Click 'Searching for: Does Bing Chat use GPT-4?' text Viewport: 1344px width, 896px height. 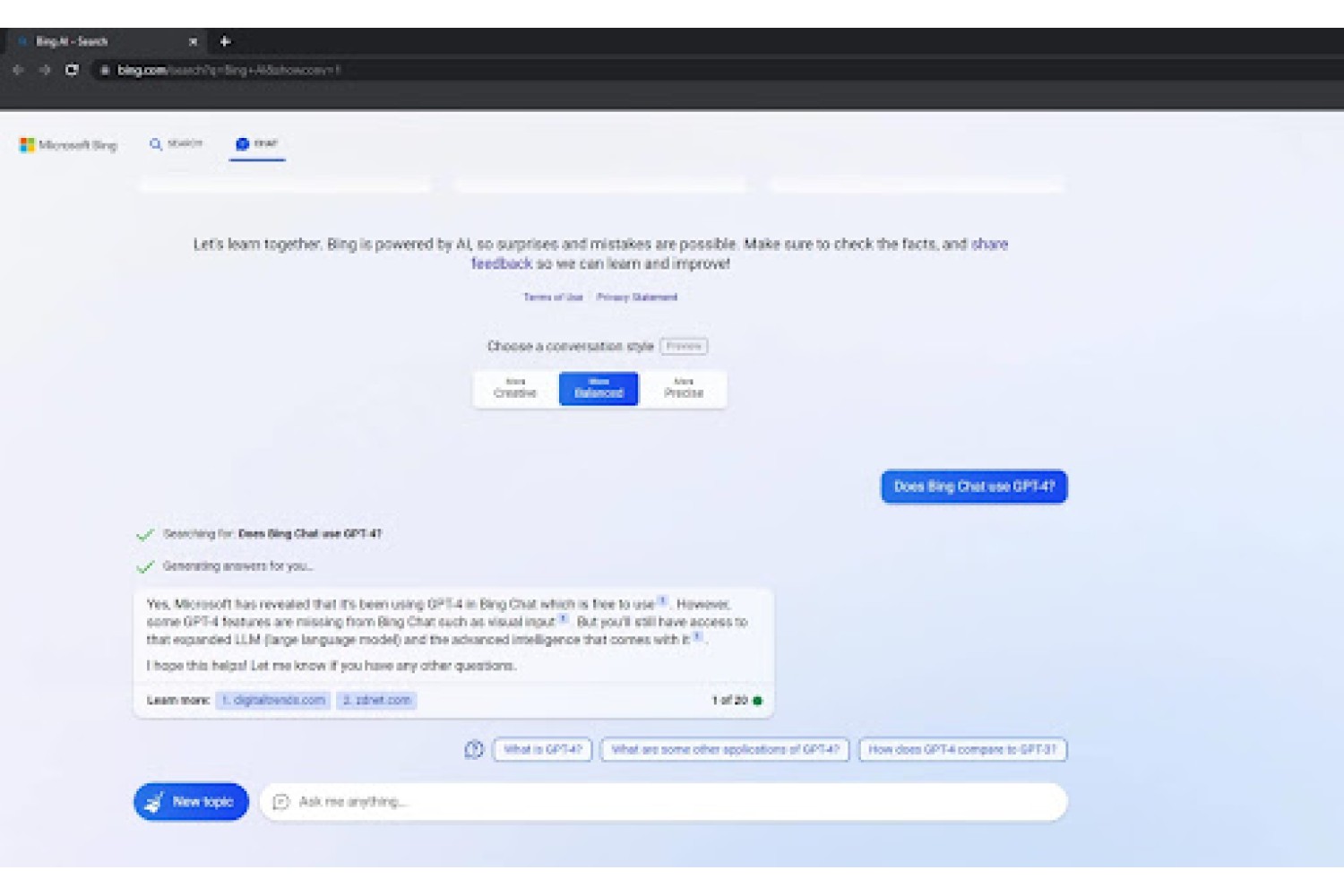(272, 534)
